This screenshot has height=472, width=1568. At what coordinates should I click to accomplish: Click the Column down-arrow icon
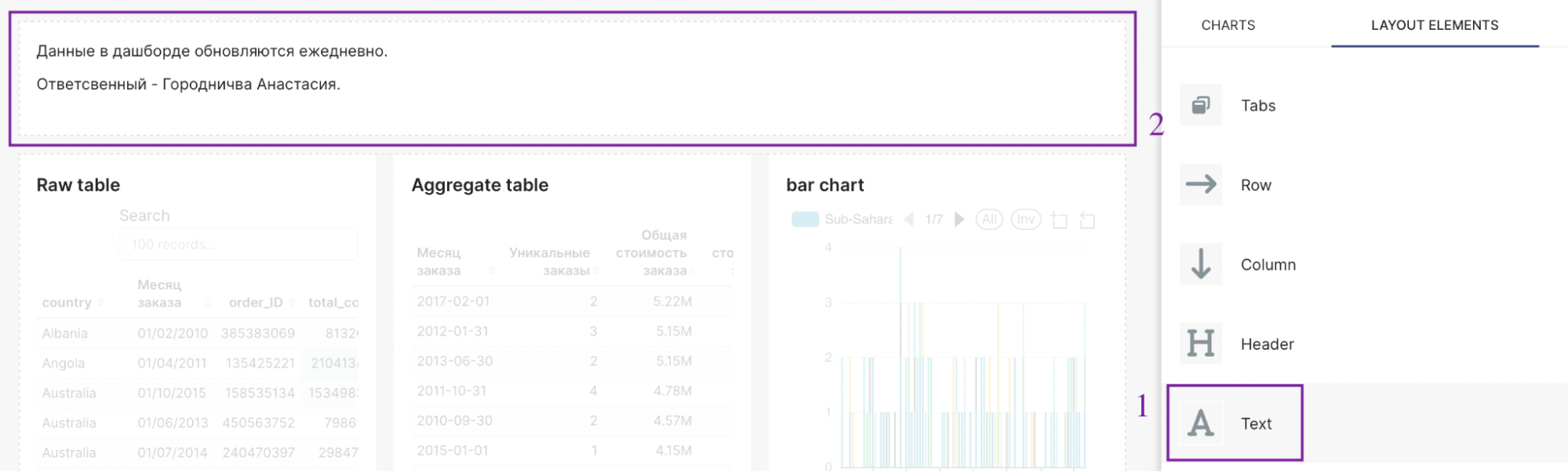[x=1201, y=264]
